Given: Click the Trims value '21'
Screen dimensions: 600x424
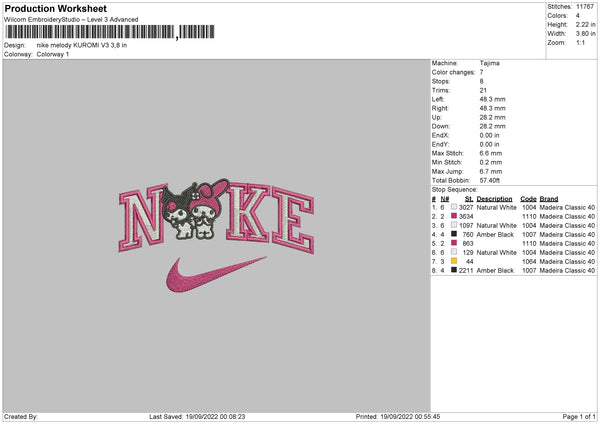Looking at the screenshot, I should (483, 90).
